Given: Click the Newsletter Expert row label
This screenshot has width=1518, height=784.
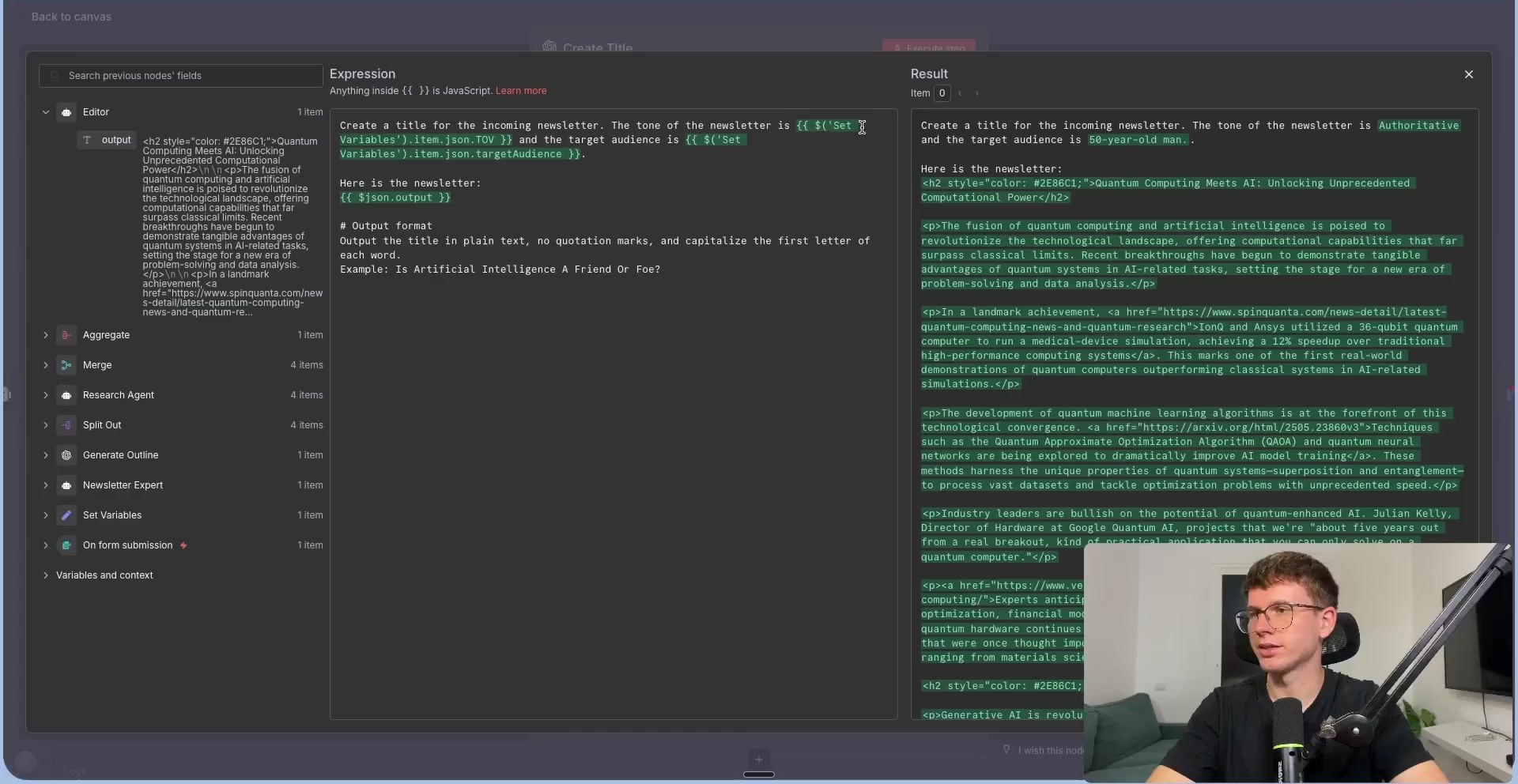Looking at the screenshot, I should (123, 485).
